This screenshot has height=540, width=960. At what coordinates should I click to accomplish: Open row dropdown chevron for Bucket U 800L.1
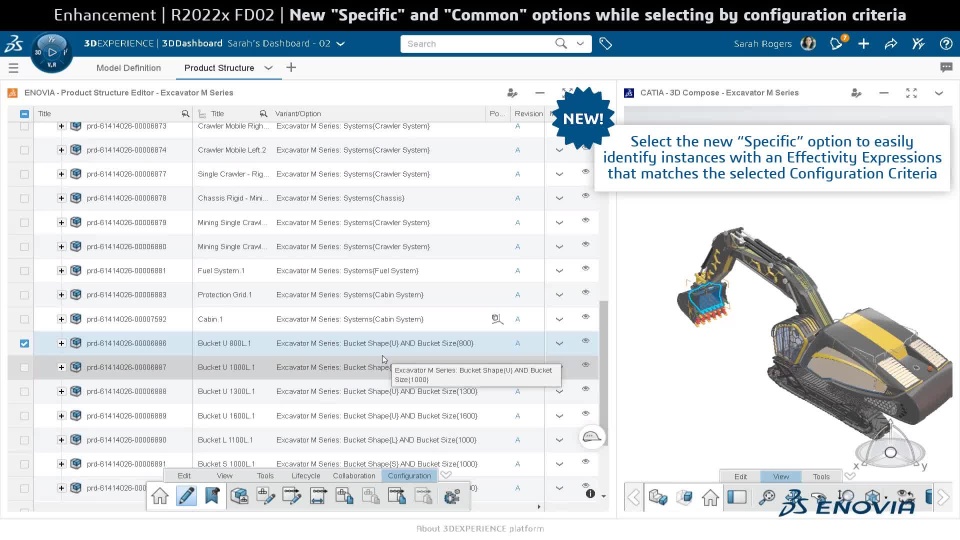point(559,343)
